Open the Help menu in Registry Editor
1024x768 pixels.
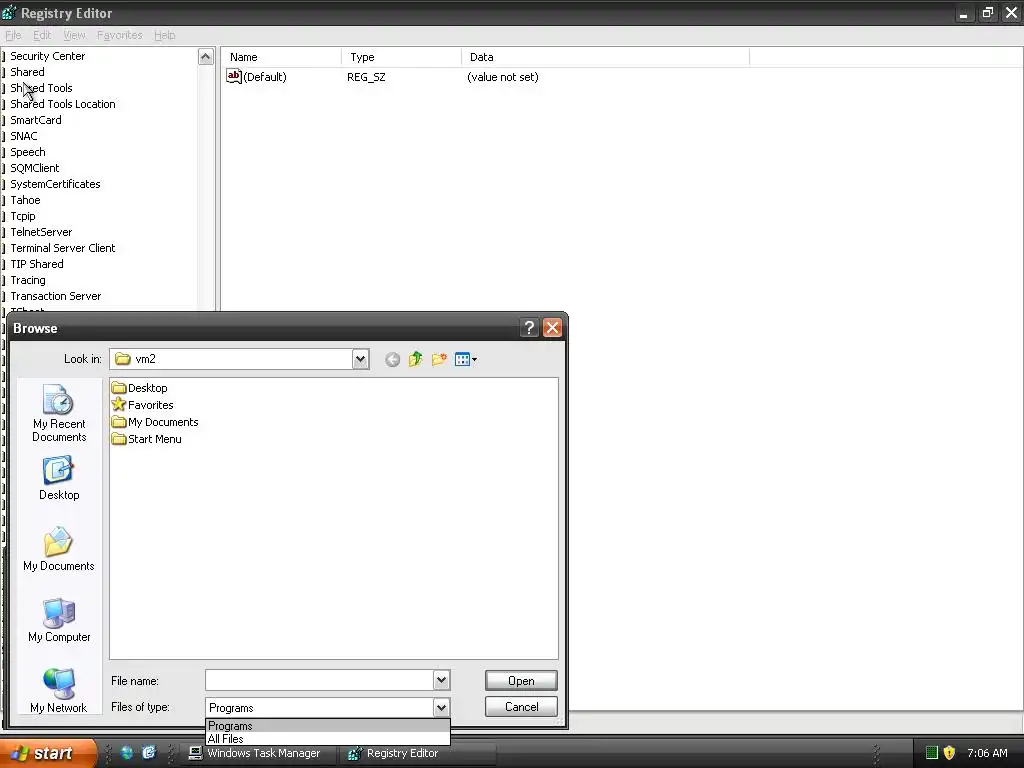[x=165, y=35]
